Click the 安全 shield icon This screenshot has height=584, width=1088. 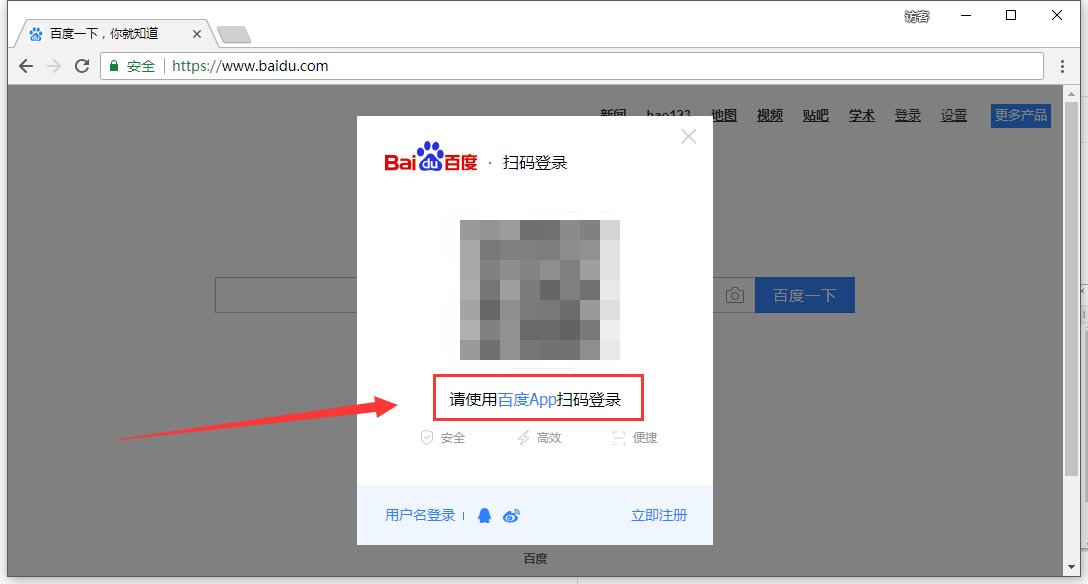pyautogui.click(x=428, y=437)
